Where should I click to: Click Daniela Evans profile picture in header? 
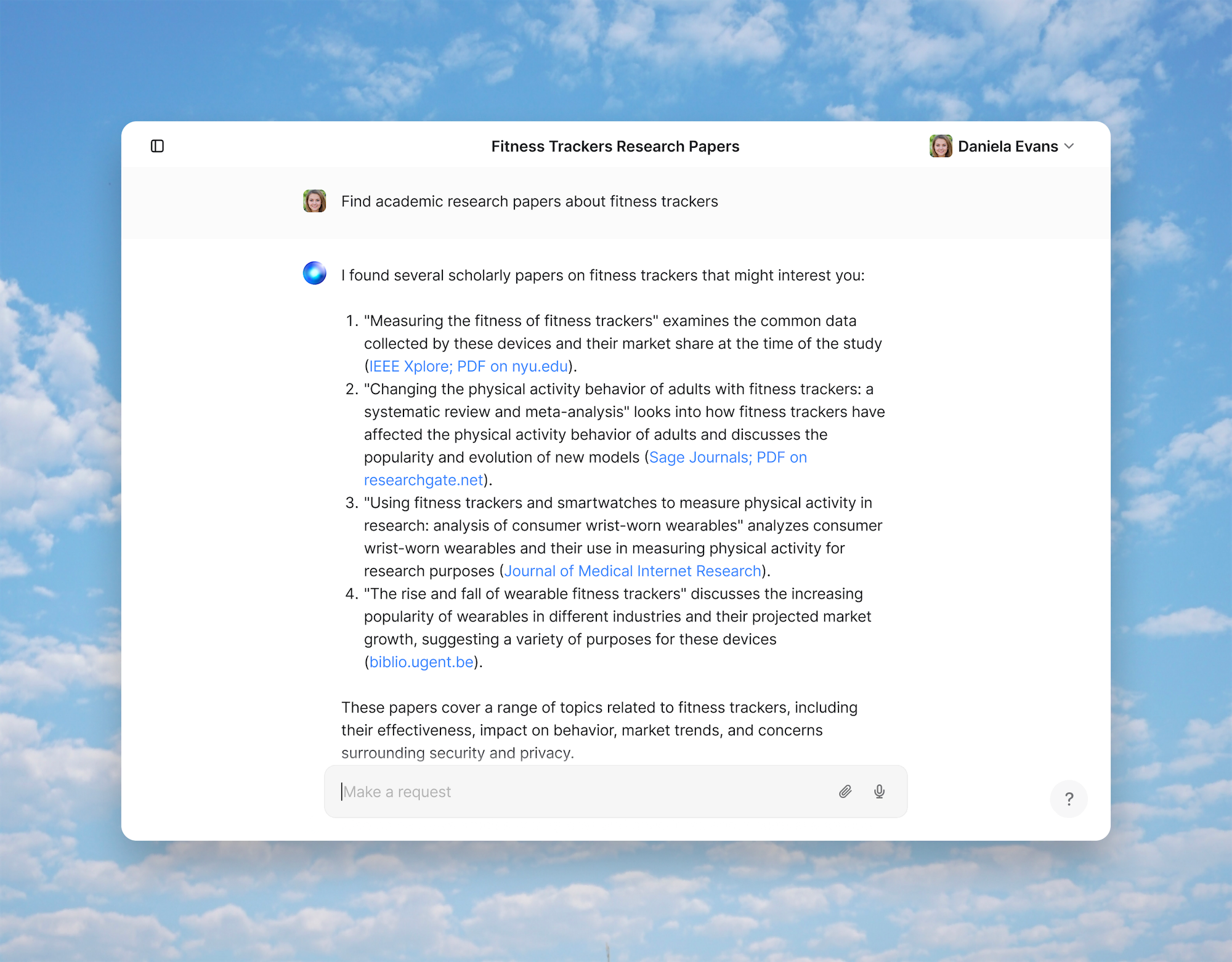[x=941, y=146]
